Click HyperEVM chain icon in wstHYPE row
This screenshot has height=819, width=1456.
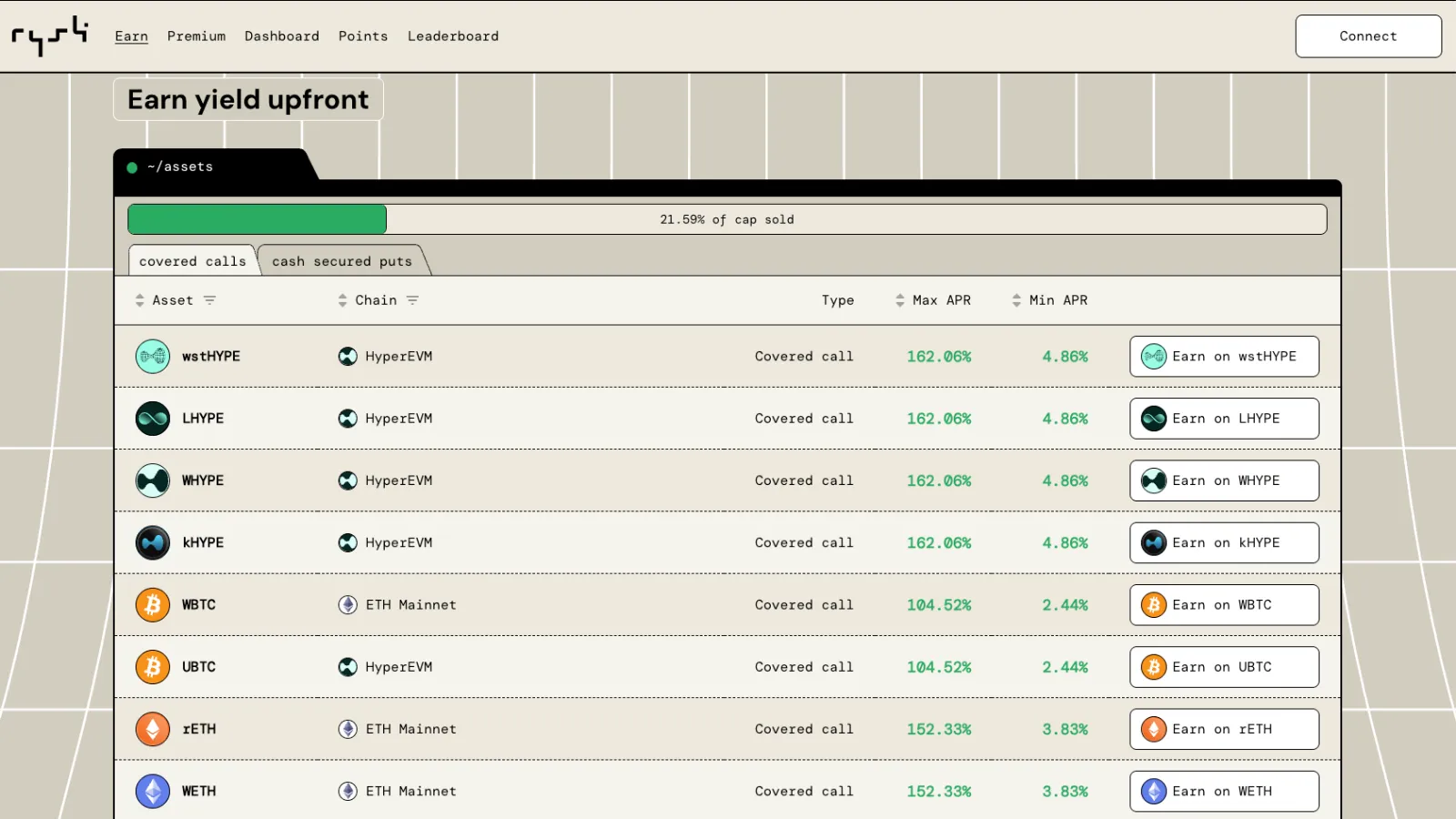pos(348,357)
